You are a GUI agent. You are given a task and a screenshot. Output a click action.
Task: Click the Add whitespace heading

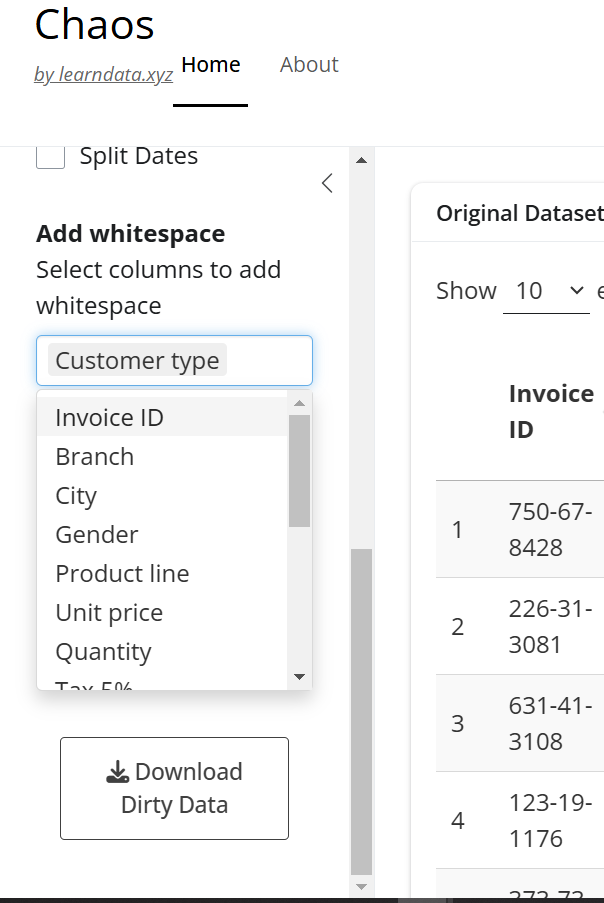click(131, 234)
